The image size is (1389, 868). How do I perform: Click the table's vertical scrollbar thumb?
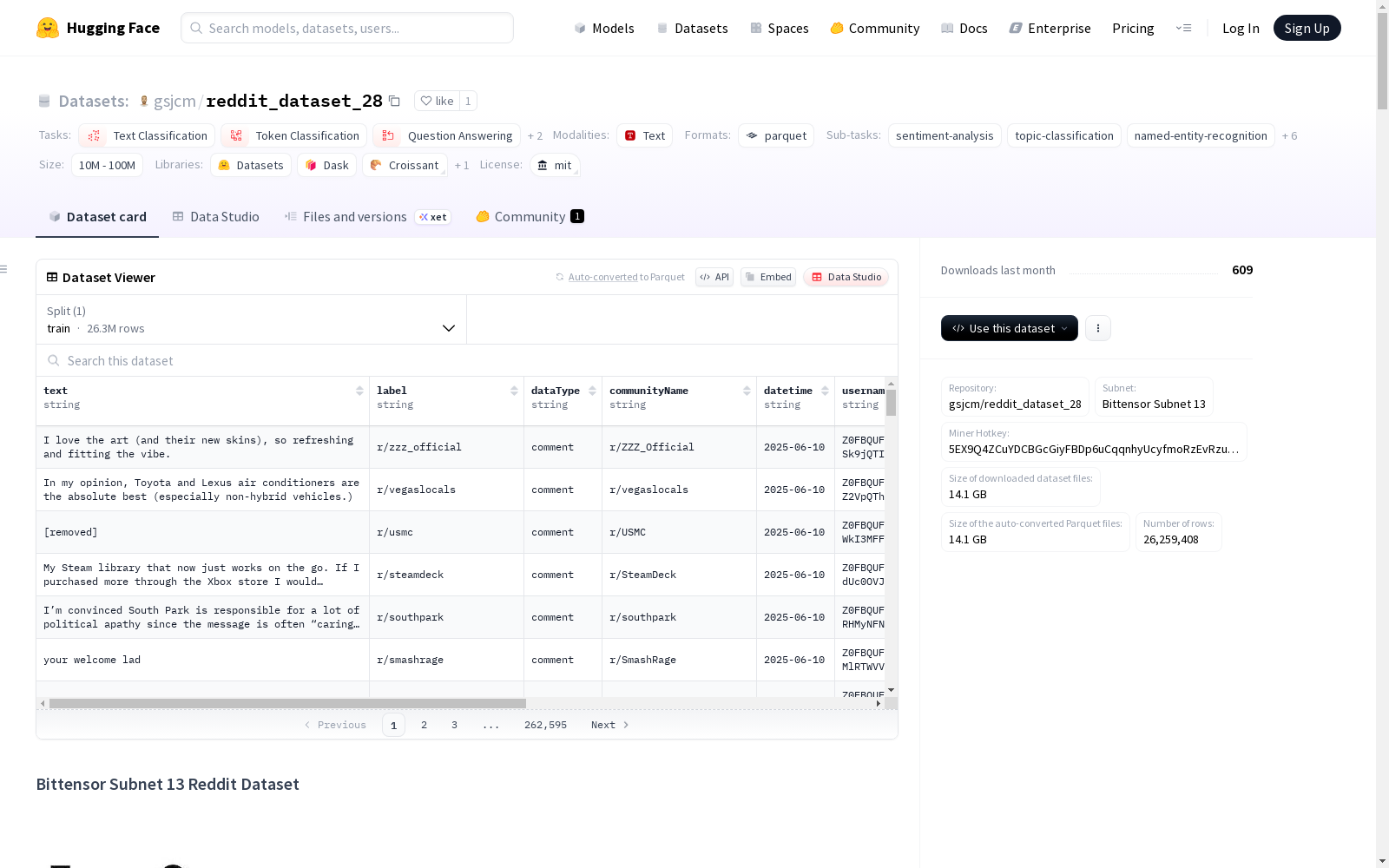(x=891, y=402)
